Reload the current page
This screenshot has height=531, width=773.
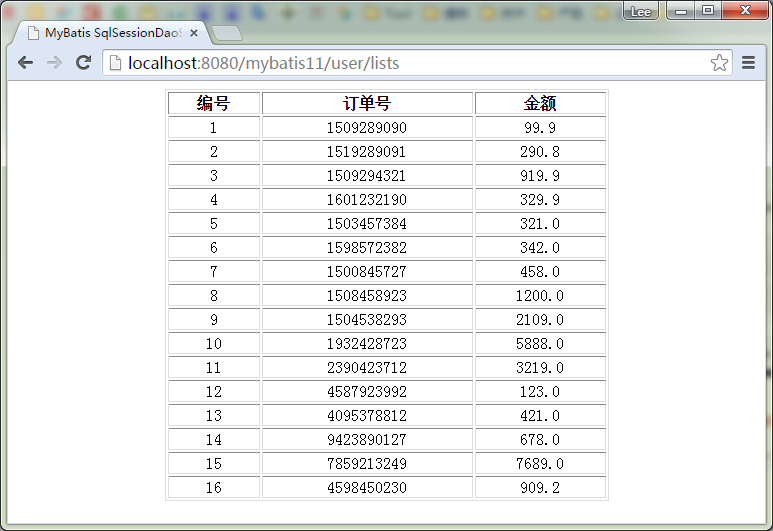point(84,63)
